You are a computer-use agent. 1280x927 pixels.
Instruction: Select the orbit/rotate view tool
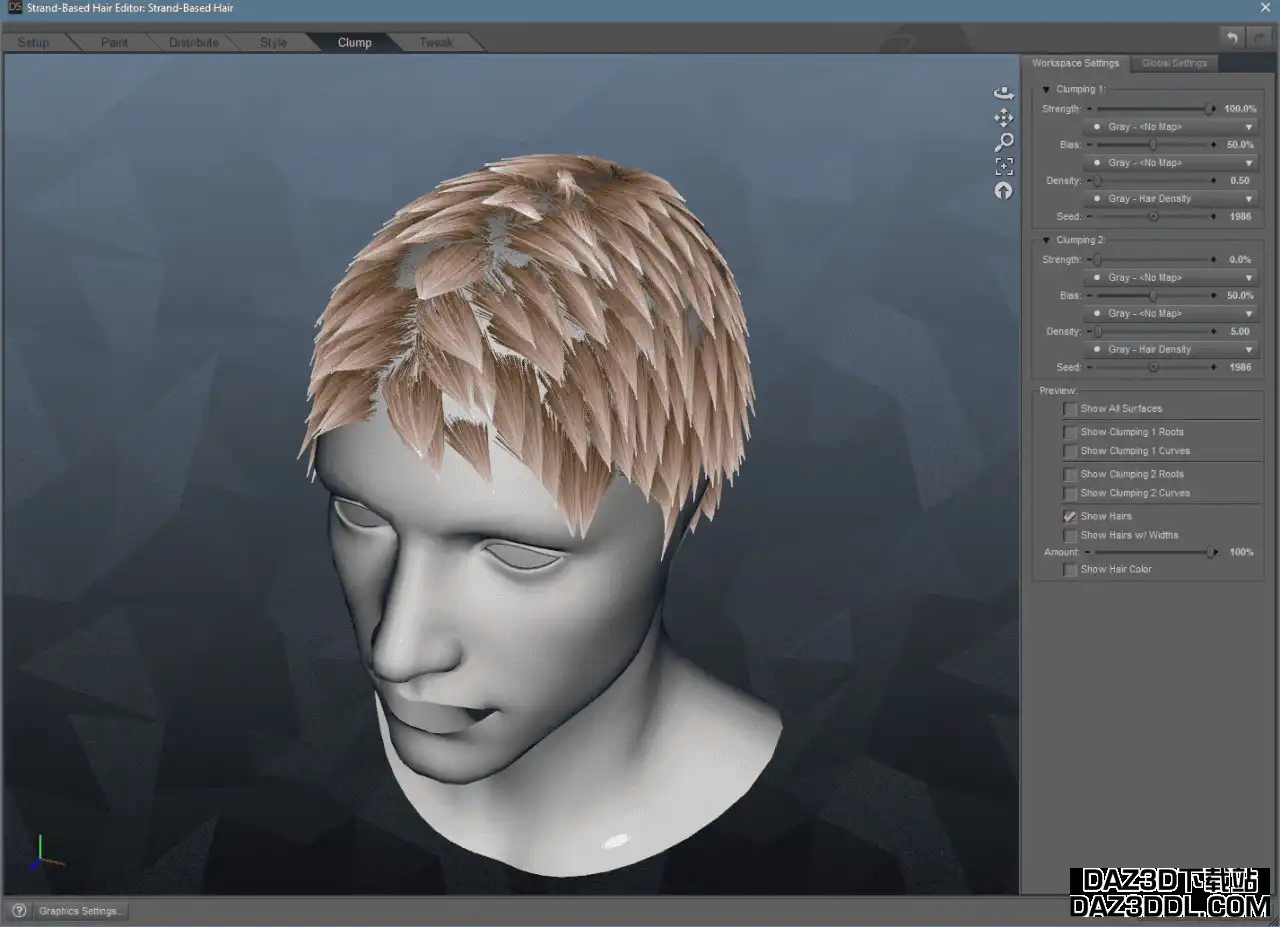click(x=1004, y=93)
